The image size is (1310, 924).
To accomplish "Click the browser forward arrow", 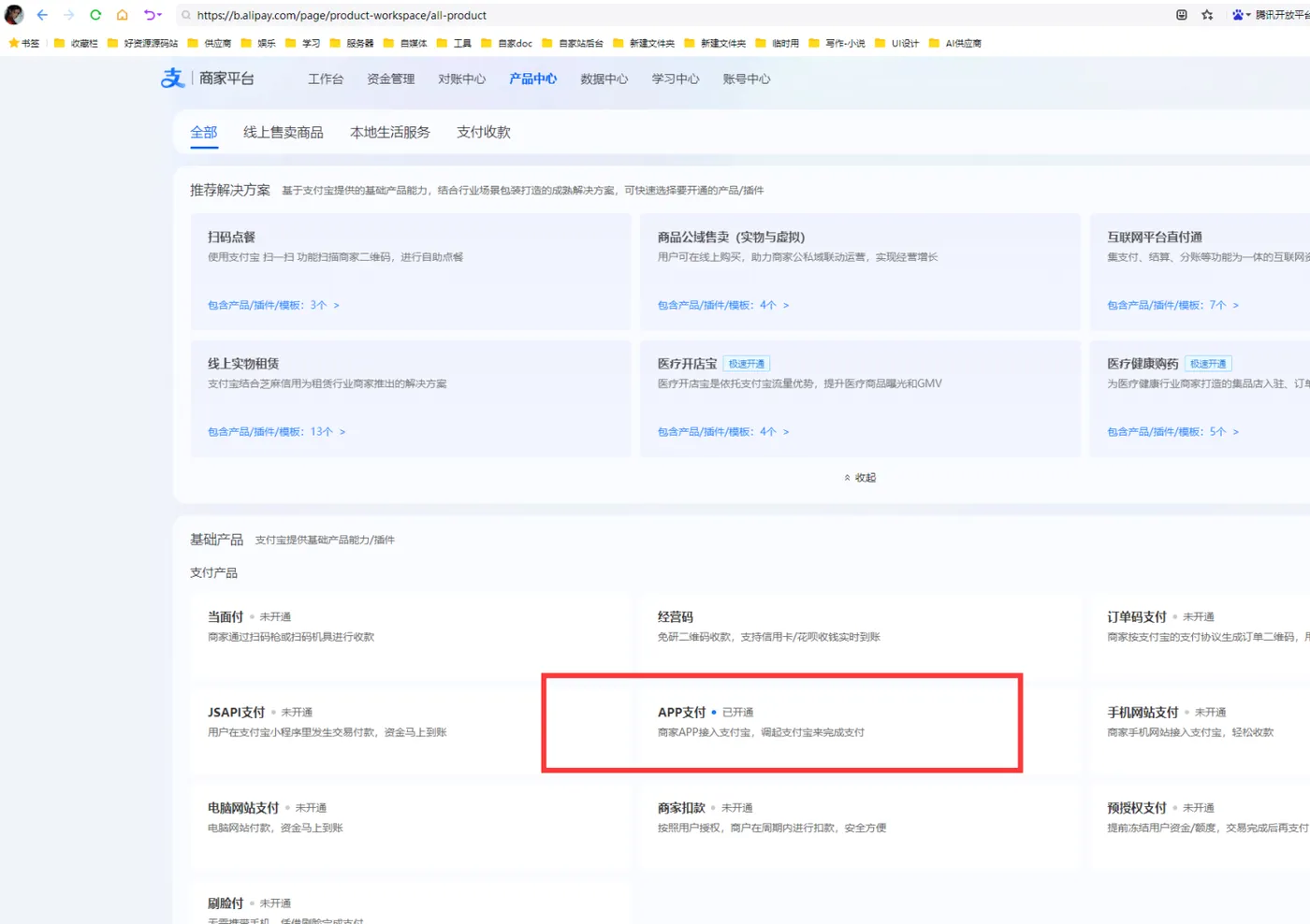I will (x=68, y=15).
